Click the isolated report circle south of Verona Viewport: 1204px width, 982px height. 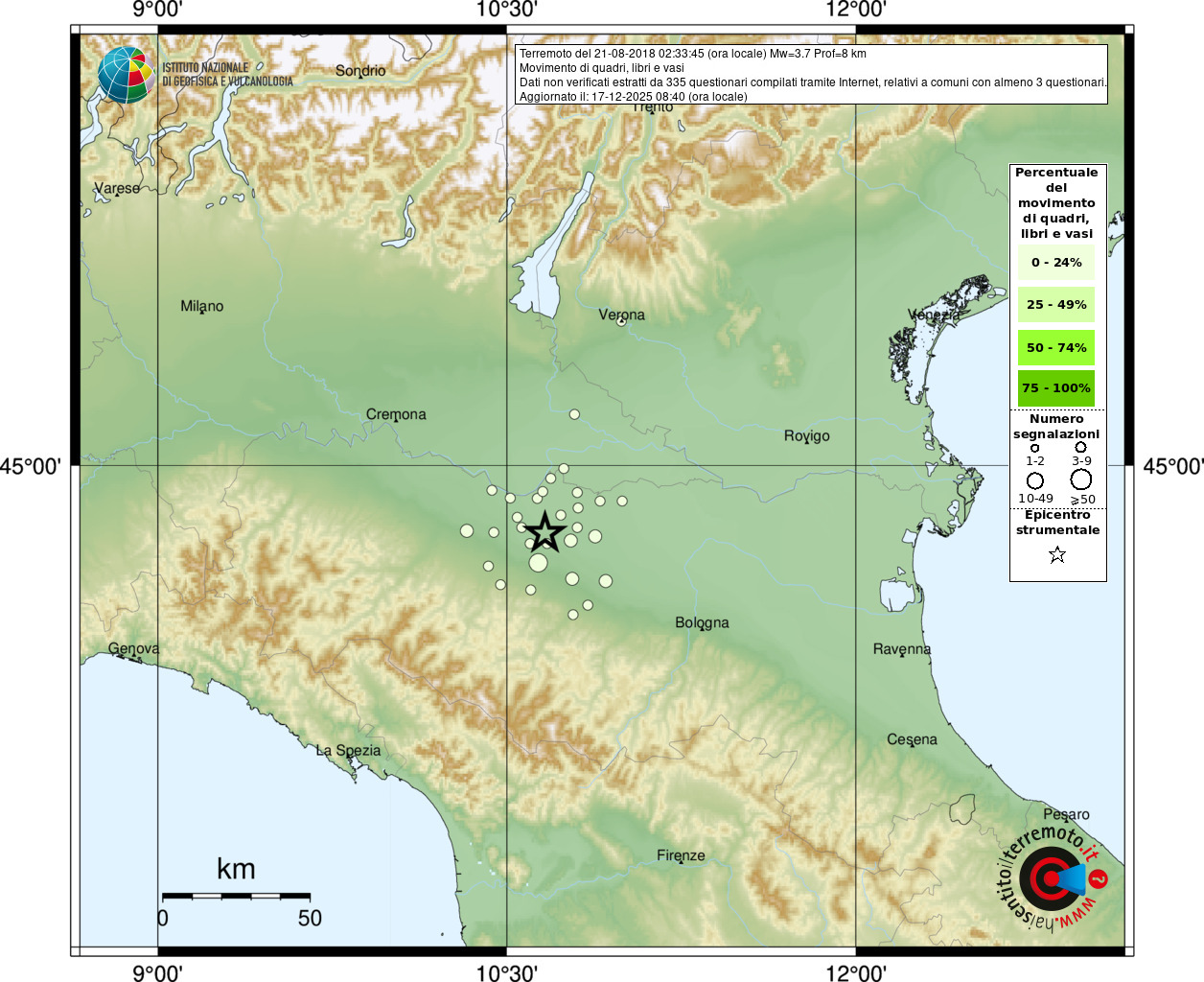point(574,414)
